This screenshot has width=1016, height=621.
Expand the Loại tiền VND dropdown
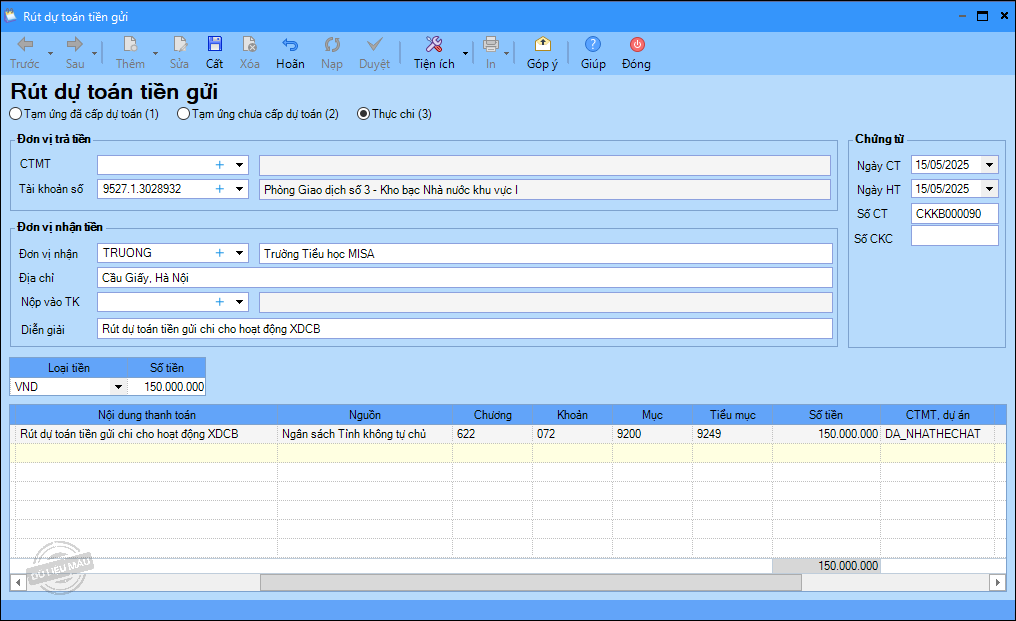pyautogui.click(x=118, y=387)
